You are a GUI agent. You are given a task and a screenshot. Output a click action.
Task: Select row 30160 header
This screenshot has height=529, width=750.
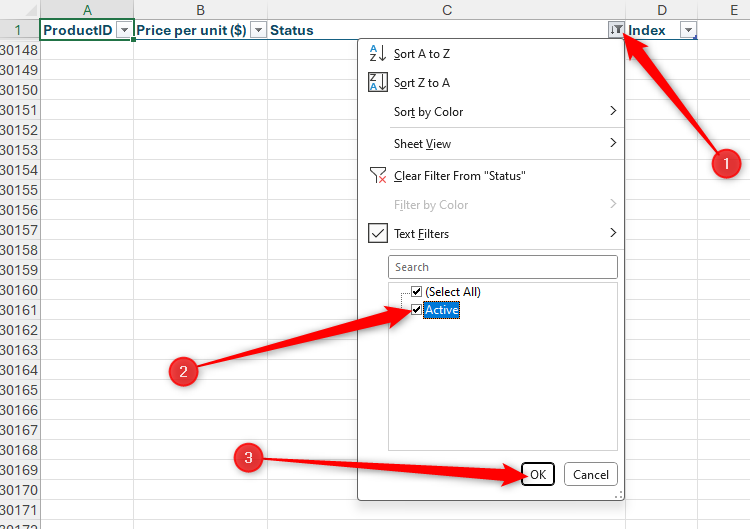point(19,290)
